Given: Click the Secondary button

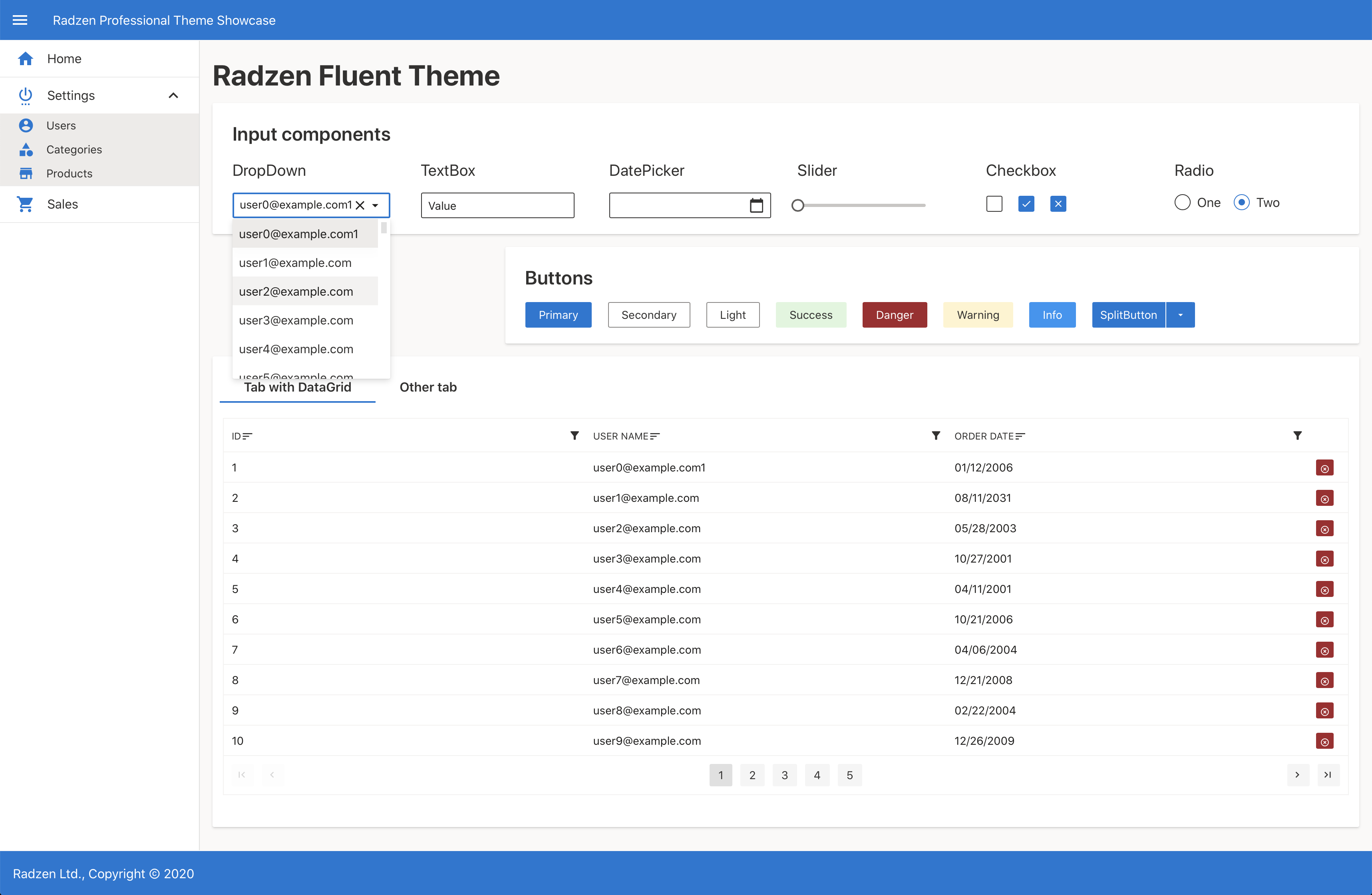Looking at the screenshot, I should 648,315.
